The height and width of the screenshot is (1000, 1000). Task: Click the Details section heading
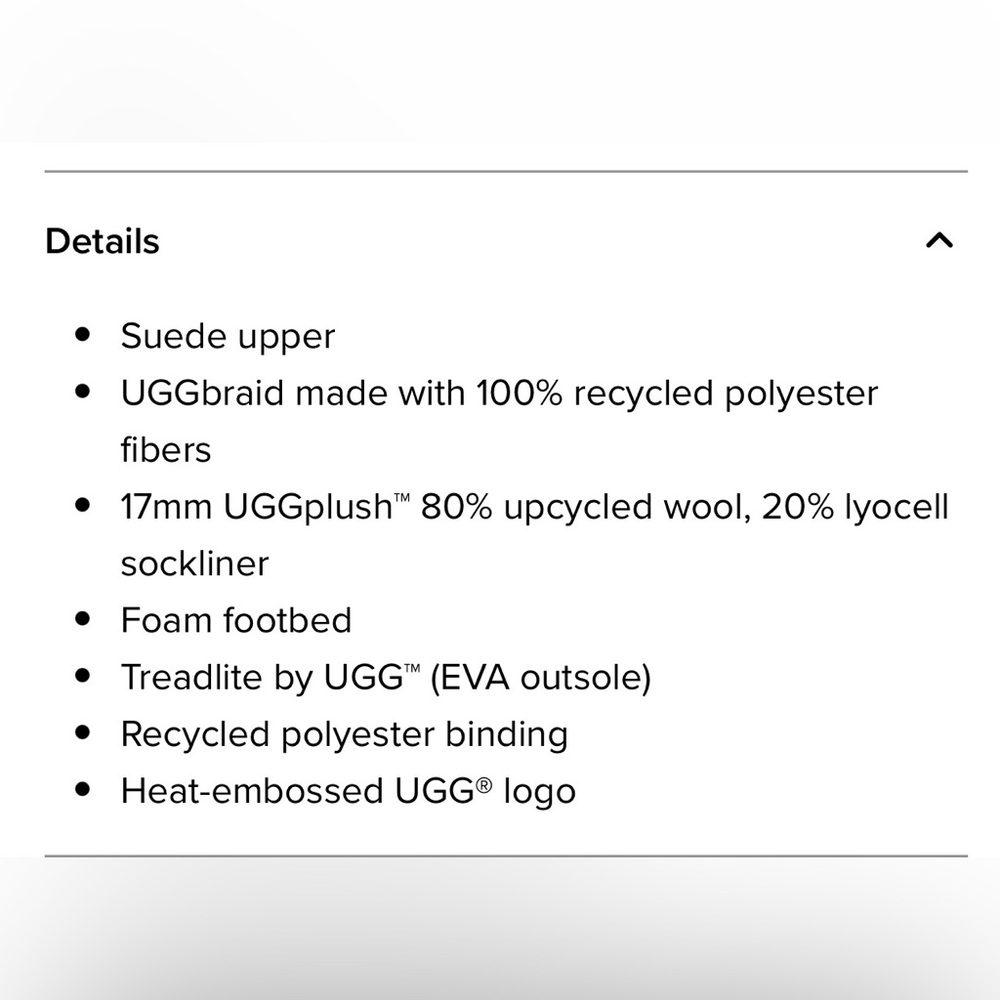coord(102,241)
